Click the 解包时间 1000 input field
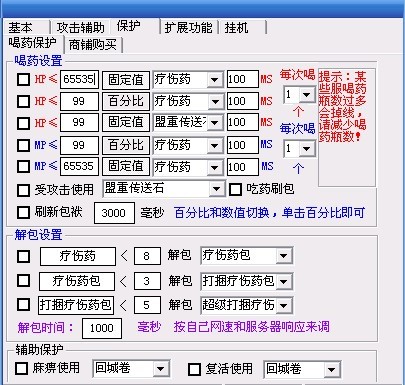This screenshot has height=385, width=405. (102, 328)
